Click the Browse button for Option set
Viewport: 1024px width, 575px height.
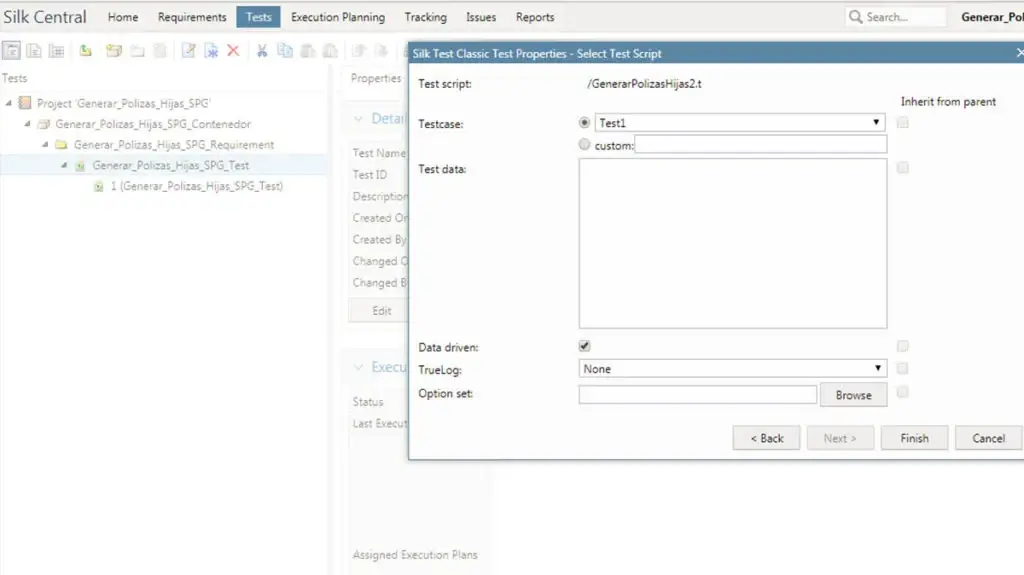click(x=854, y=395)
